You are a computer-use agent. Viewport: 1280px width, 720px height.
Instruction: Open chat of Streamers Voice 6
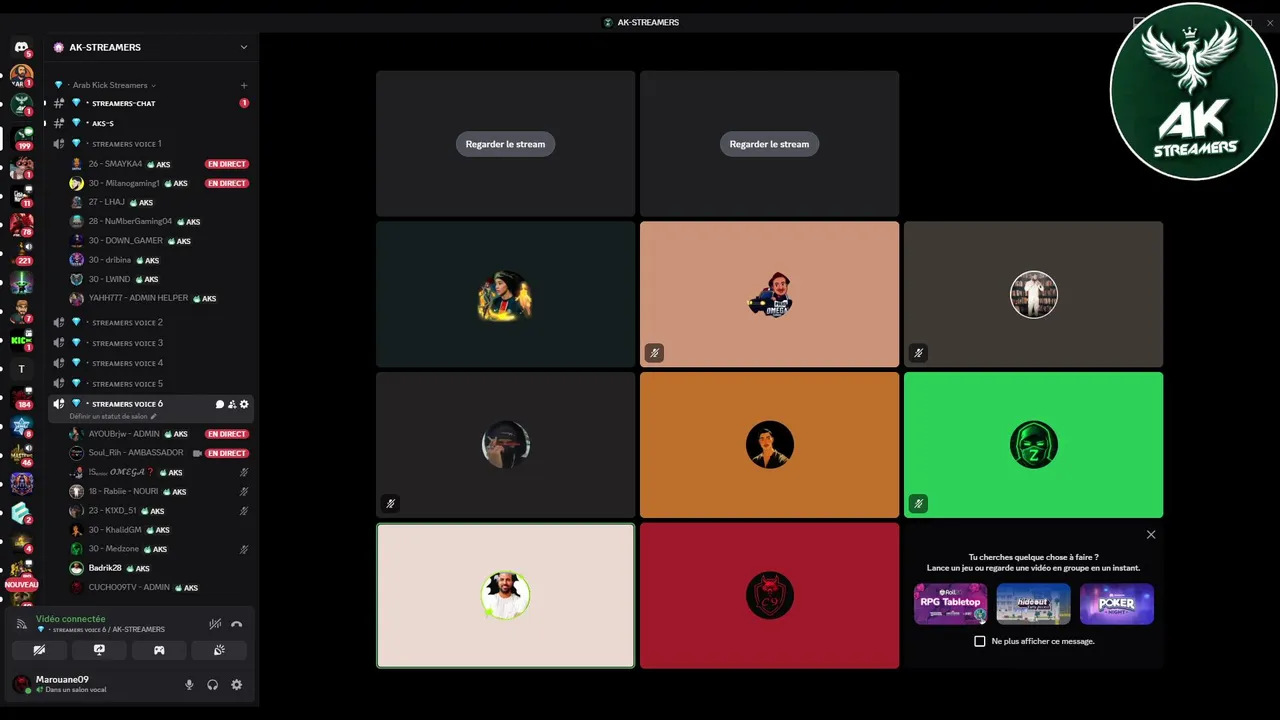(x=220, y=404)
